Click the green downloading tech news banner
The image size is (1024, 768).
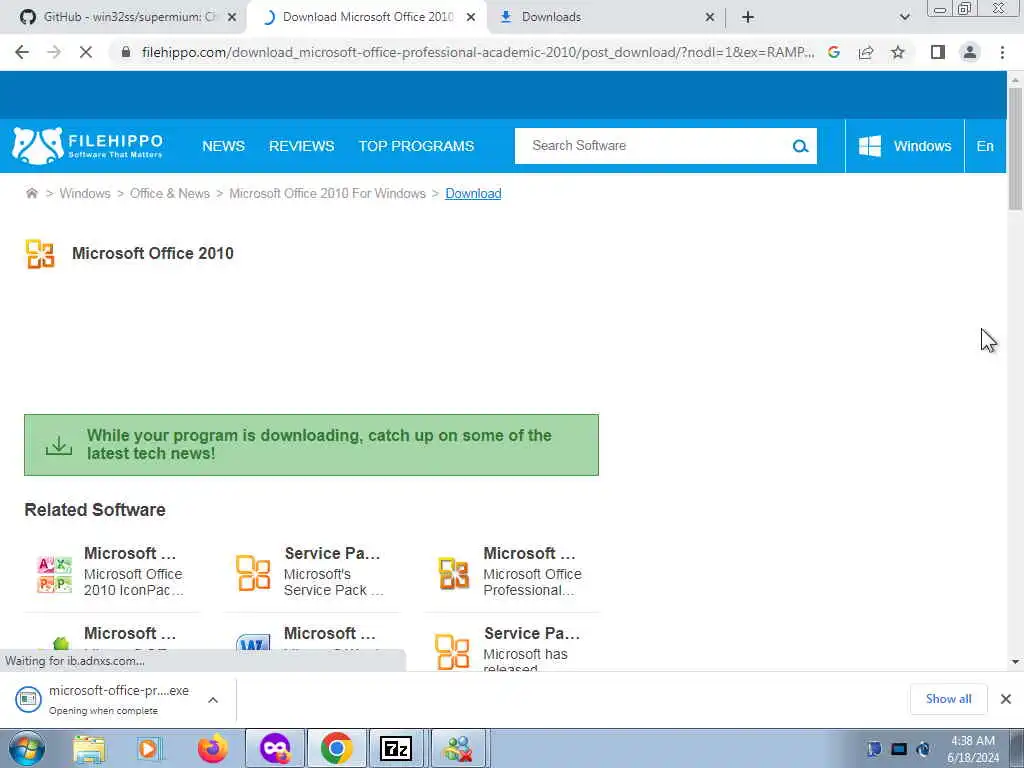[x=312, y=445]
